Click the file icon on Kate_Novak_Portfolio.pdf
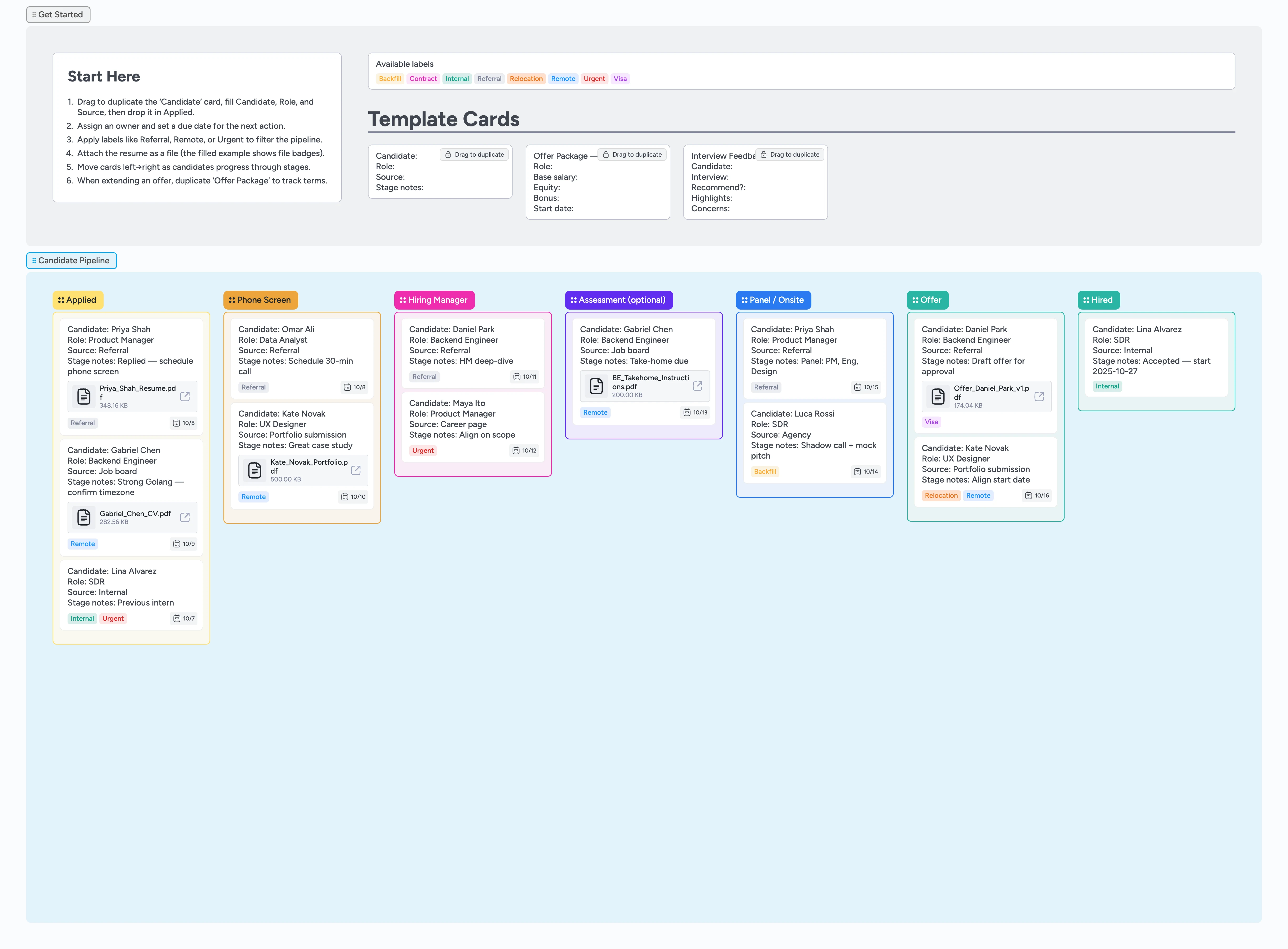1288x949 pixels. click(255, 470)
